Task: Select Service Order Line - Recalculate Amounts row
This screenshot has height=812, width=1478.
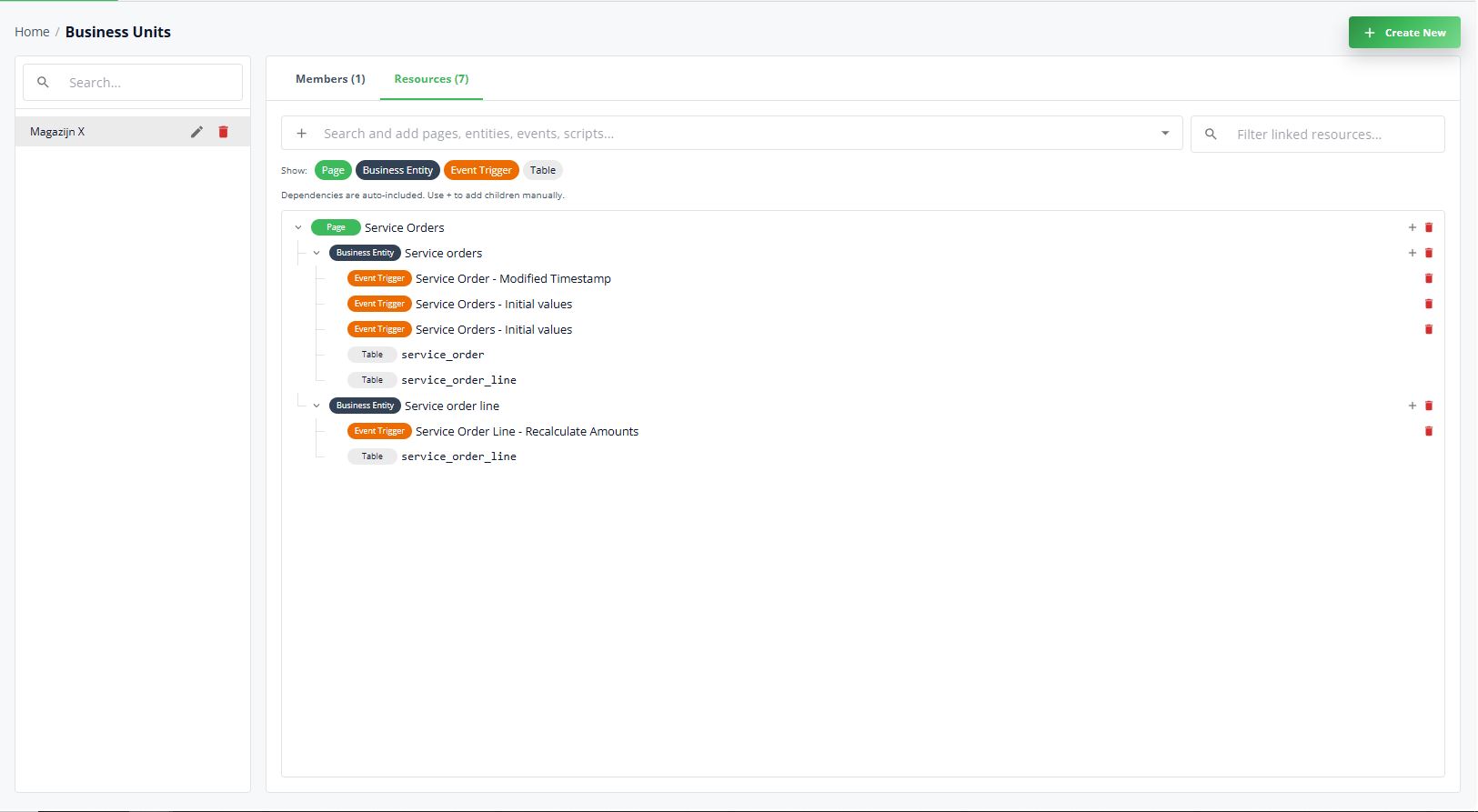Action: (527, 431)
